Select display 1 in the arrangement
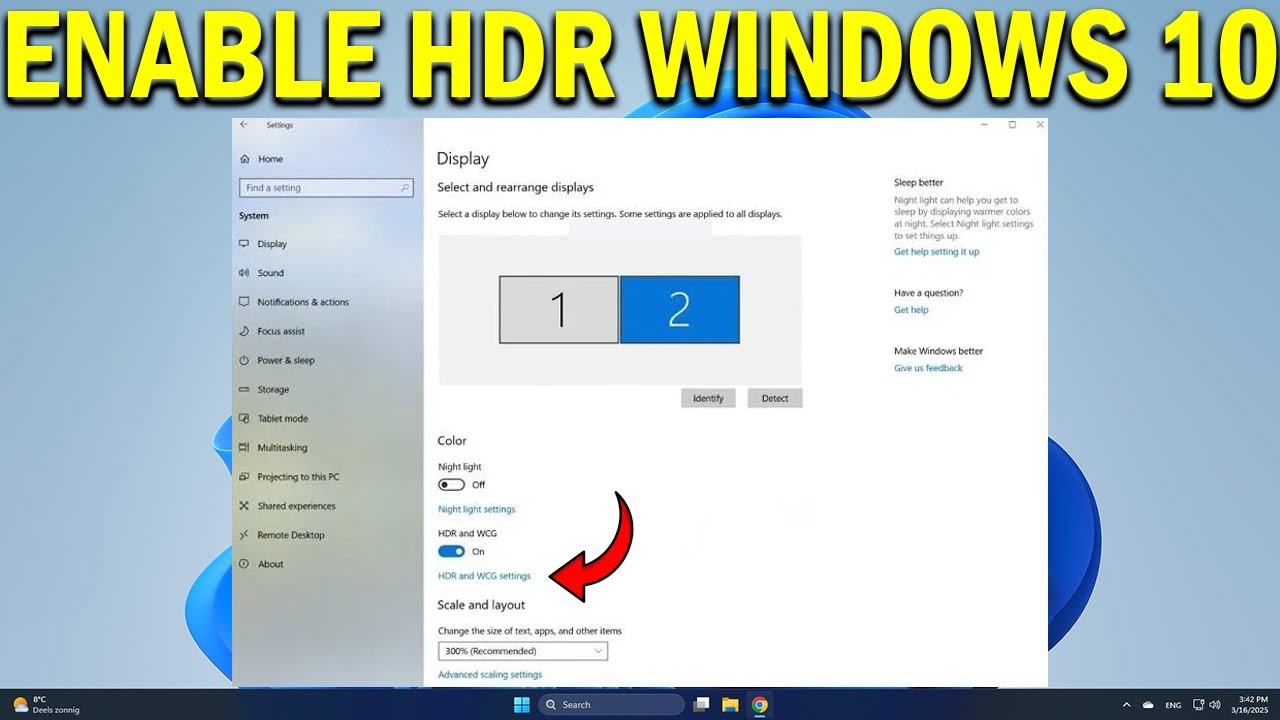The image size is (1280, 720). coord(559,310)
